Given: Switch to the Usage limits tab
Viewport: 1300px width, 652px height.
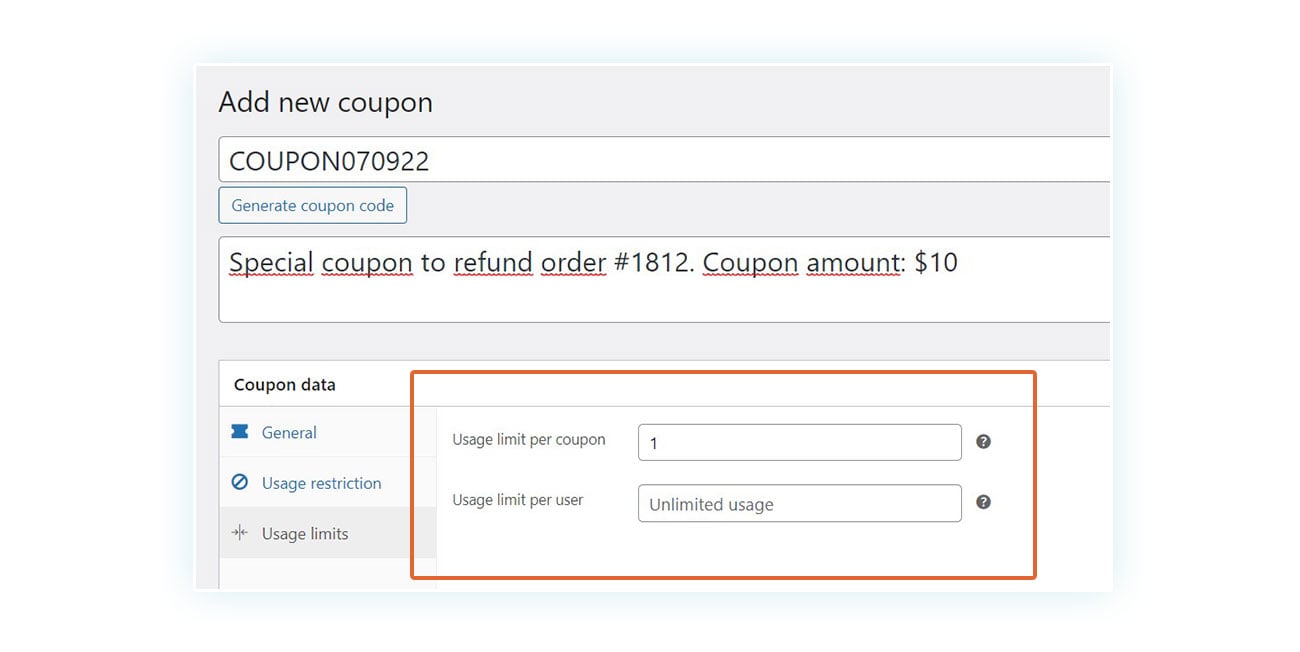Looking at the screenshot, I should click(303, 533).
